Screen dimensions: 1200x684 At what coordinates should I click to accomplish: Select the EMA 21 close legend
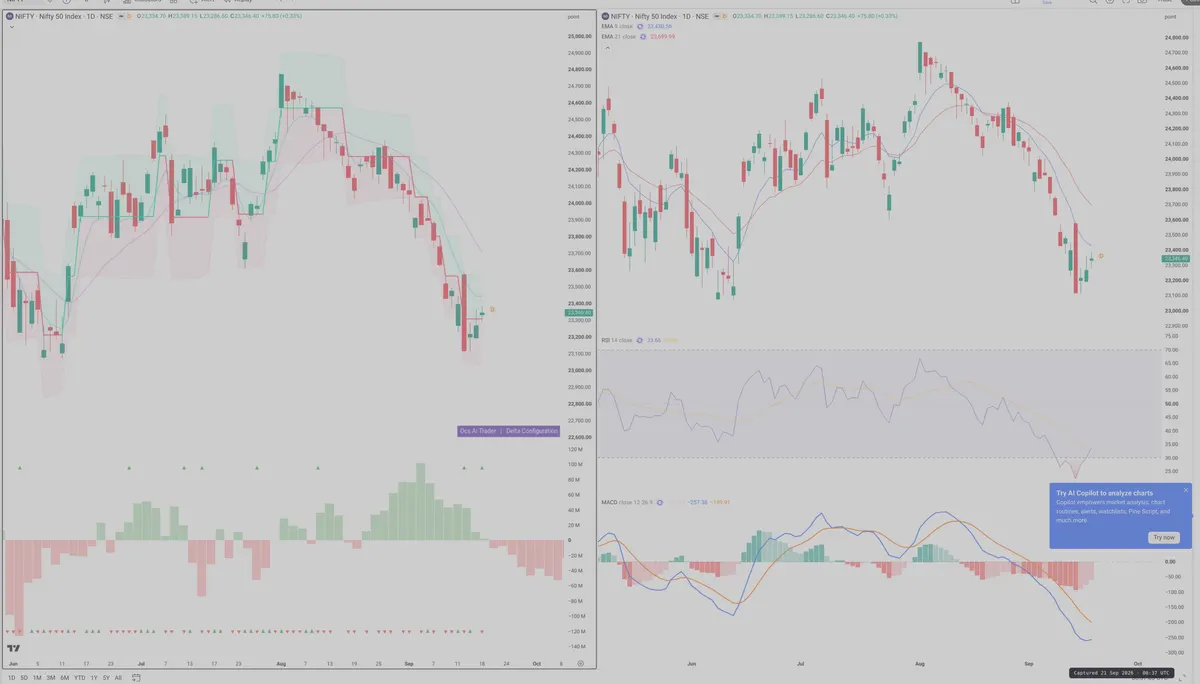coord(619,36)
